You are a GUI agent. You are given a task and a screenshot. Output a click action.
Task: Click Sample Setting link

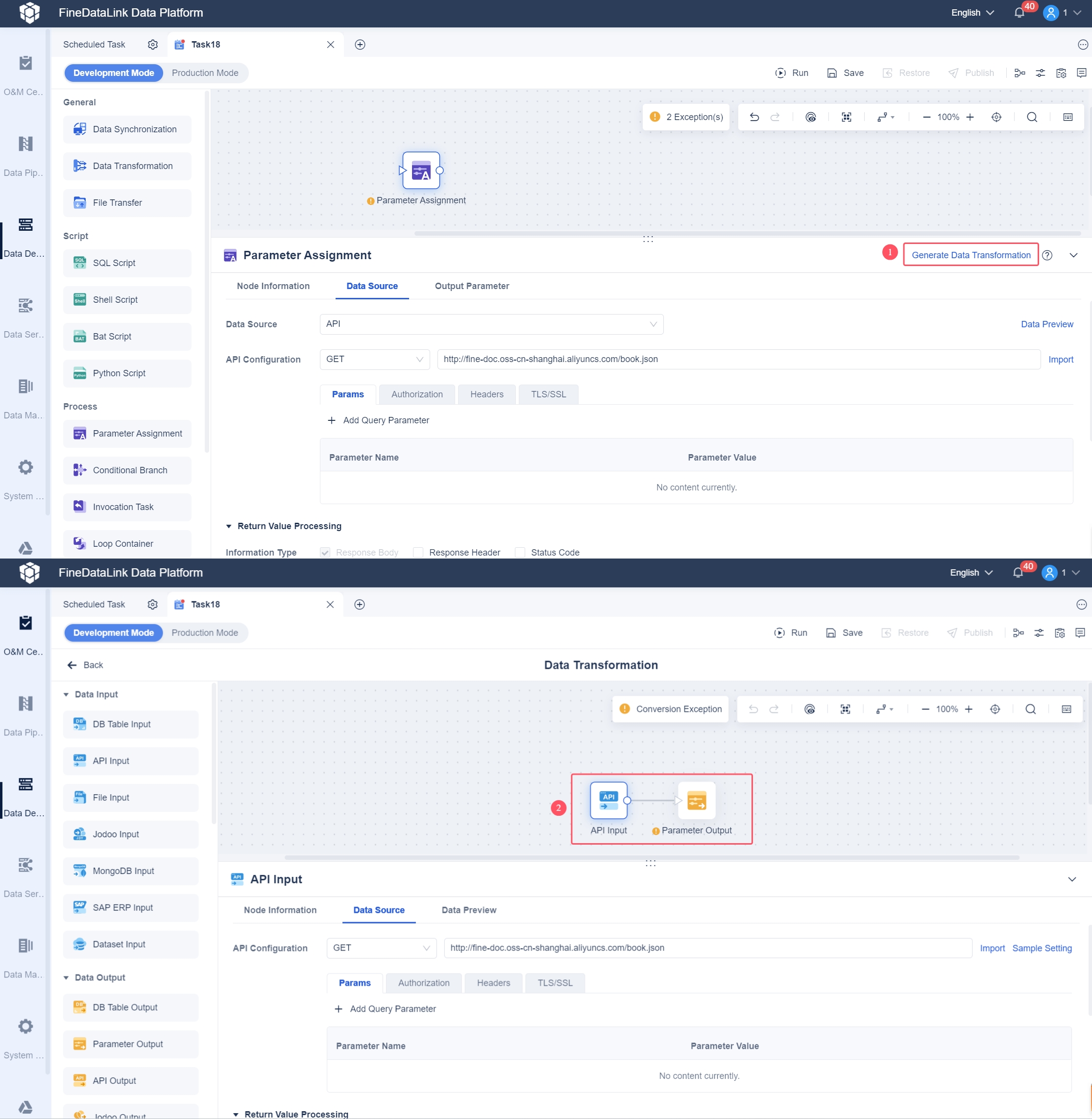click(1042, 948)
